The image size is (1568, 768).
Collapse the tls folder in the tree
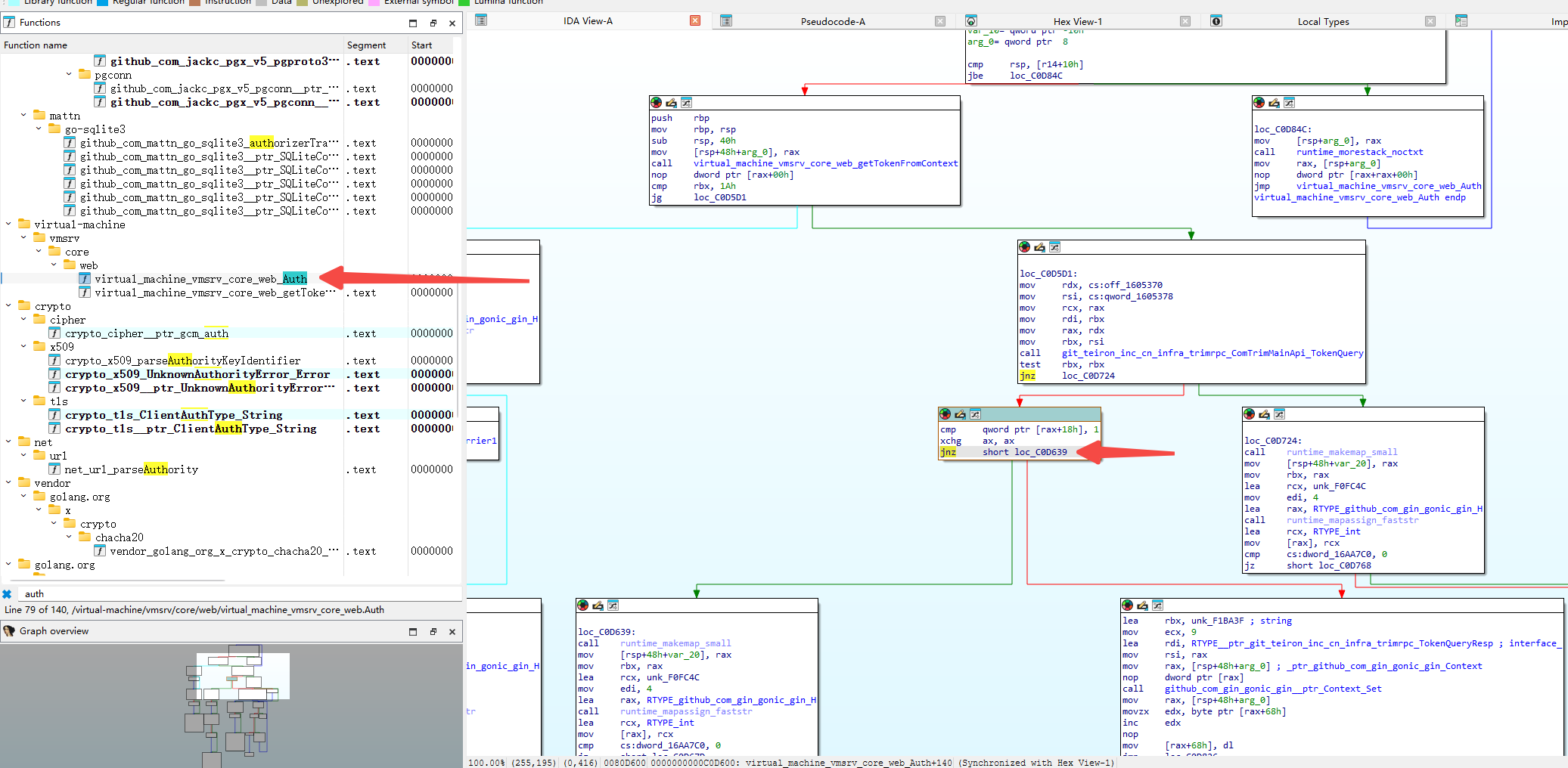tap(23, 401)
